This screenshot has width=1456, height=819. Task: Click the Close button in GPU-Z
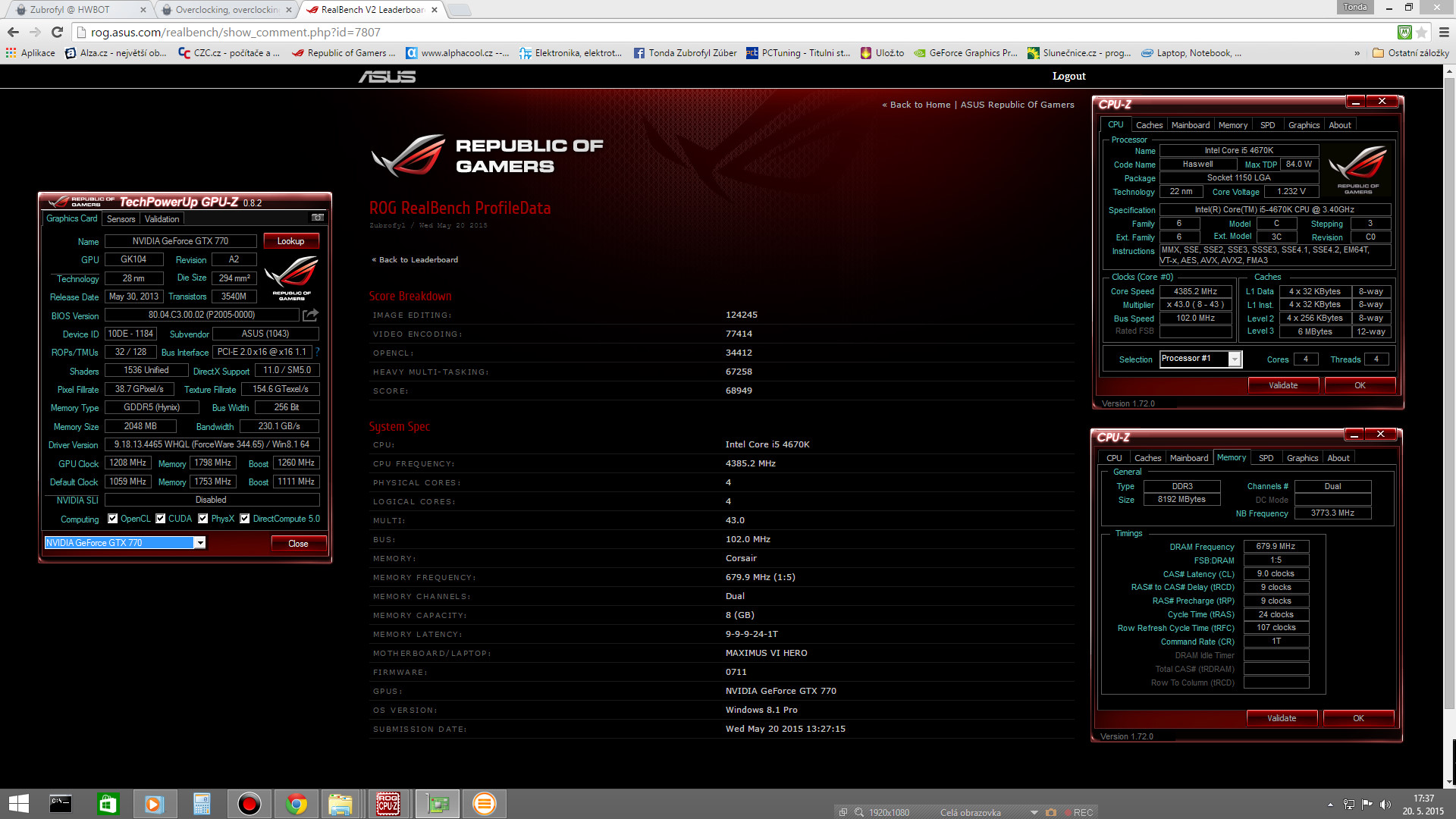click(x=299, y=544)
